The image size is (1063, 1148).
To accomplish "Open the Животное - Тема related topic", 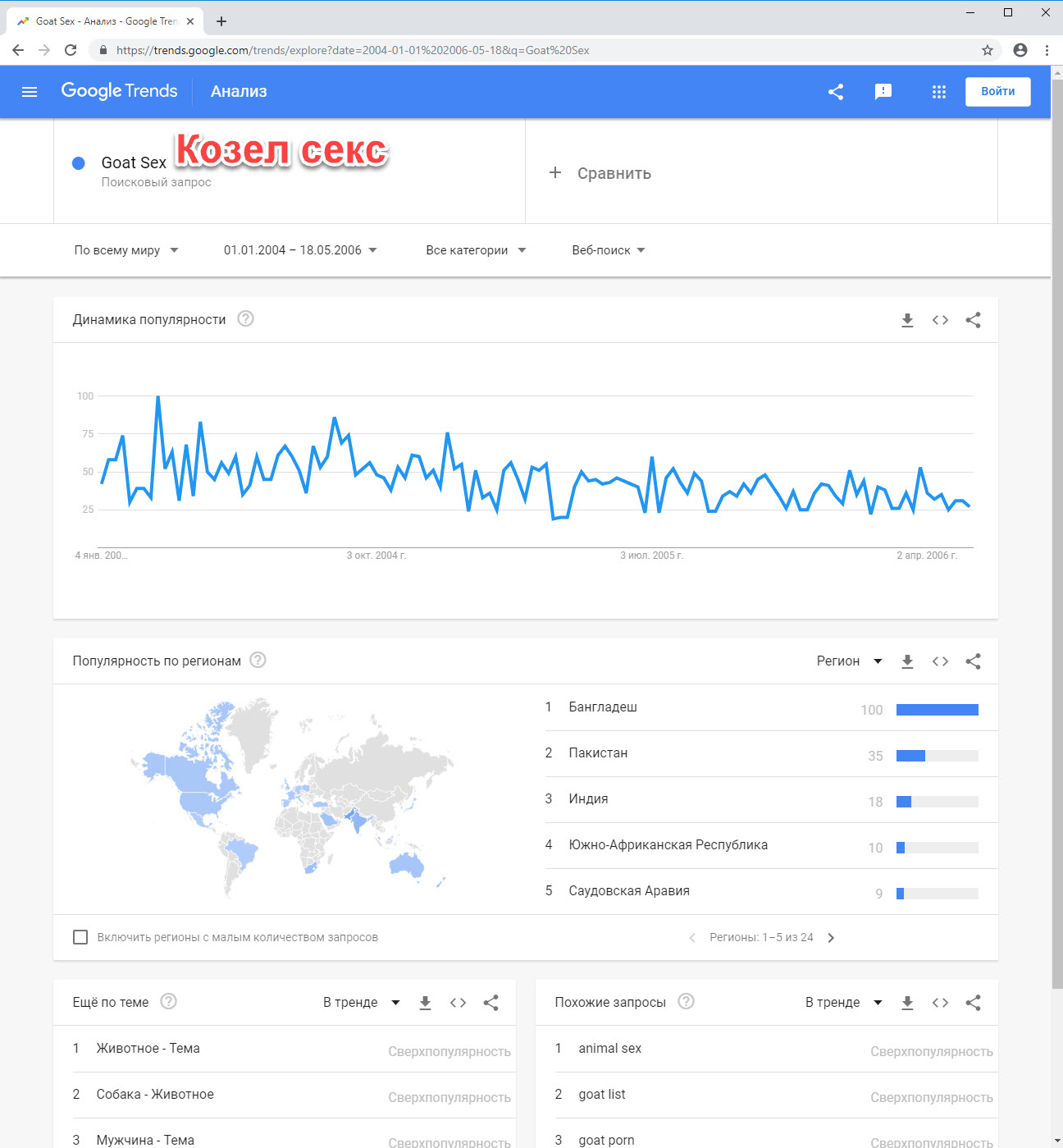I will click(148, 1048).
